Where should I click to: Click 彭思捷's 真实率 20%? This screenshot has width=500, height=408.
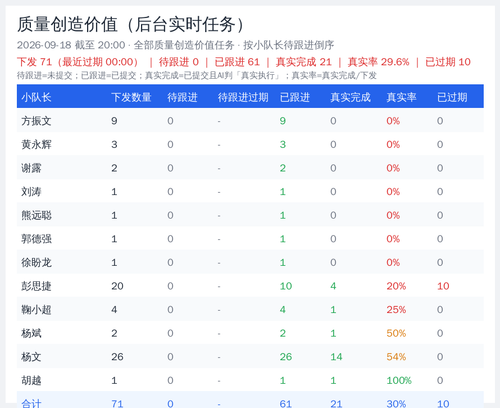click(x=396, y=286)
